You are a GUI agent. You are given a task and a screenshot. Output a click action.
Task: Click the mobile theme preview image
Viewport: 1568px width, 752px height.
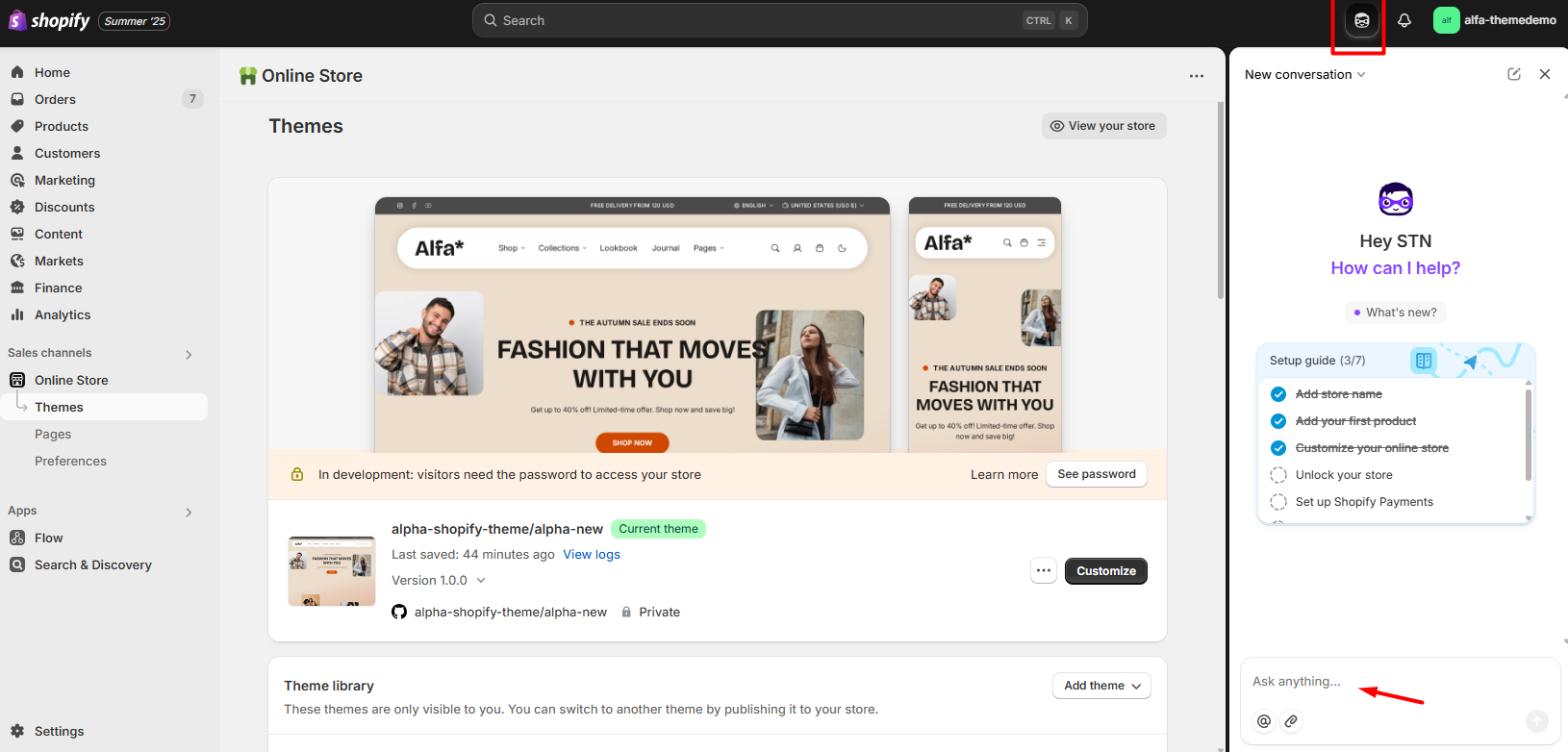[x=985, y=325]
